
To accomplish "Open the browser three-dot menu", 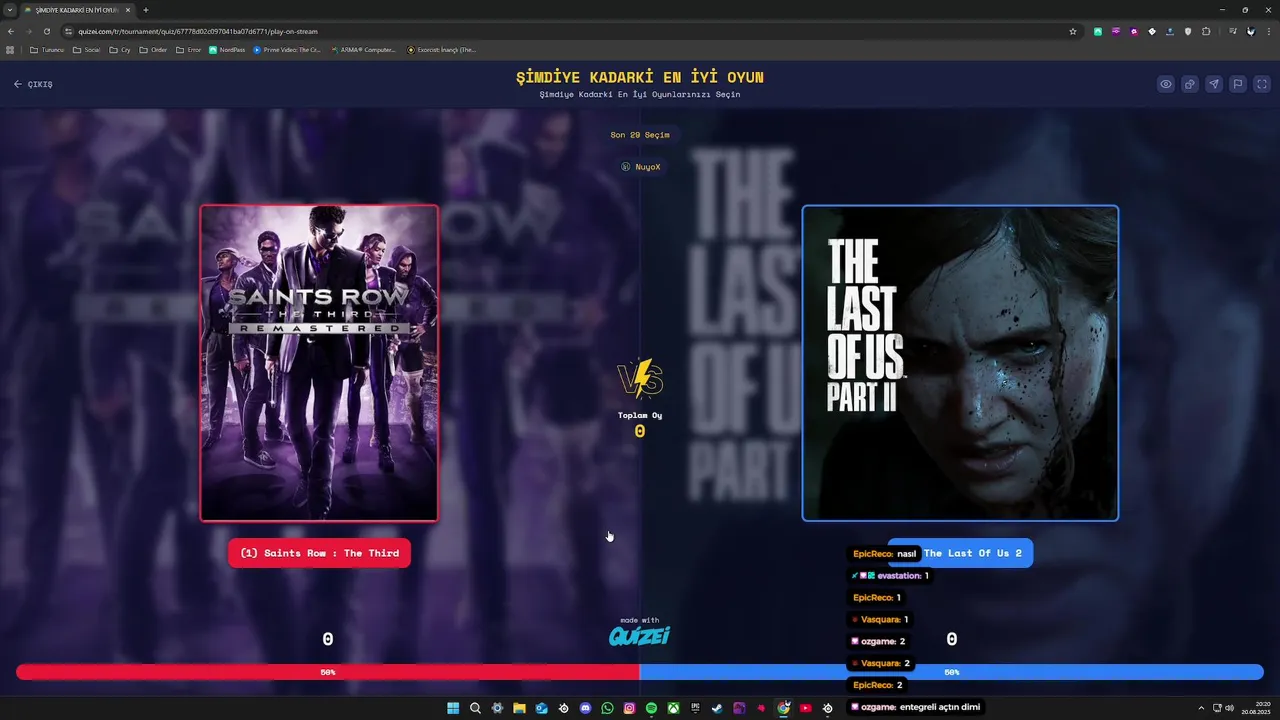I will [1268, 31].
